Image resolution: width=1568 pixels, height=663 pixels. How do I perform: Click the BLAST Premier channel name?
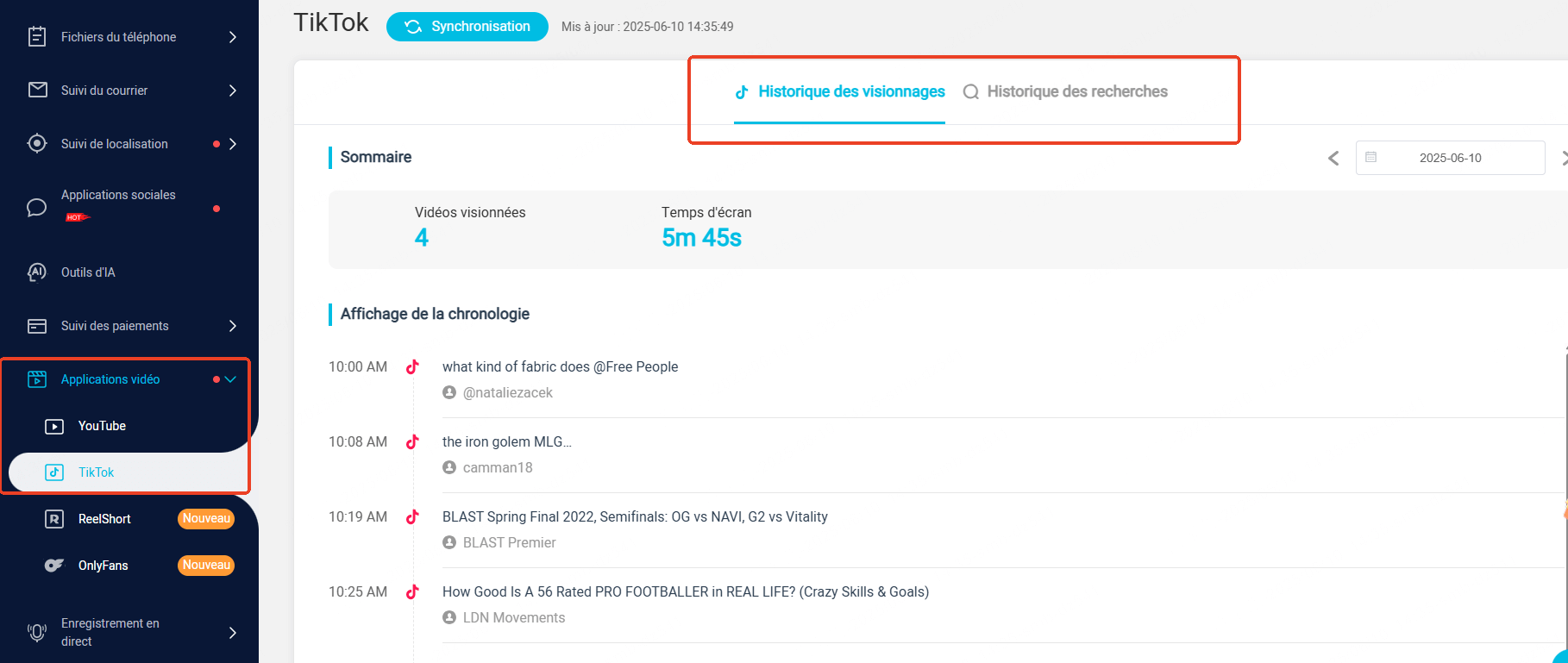(x=509, y=542)
